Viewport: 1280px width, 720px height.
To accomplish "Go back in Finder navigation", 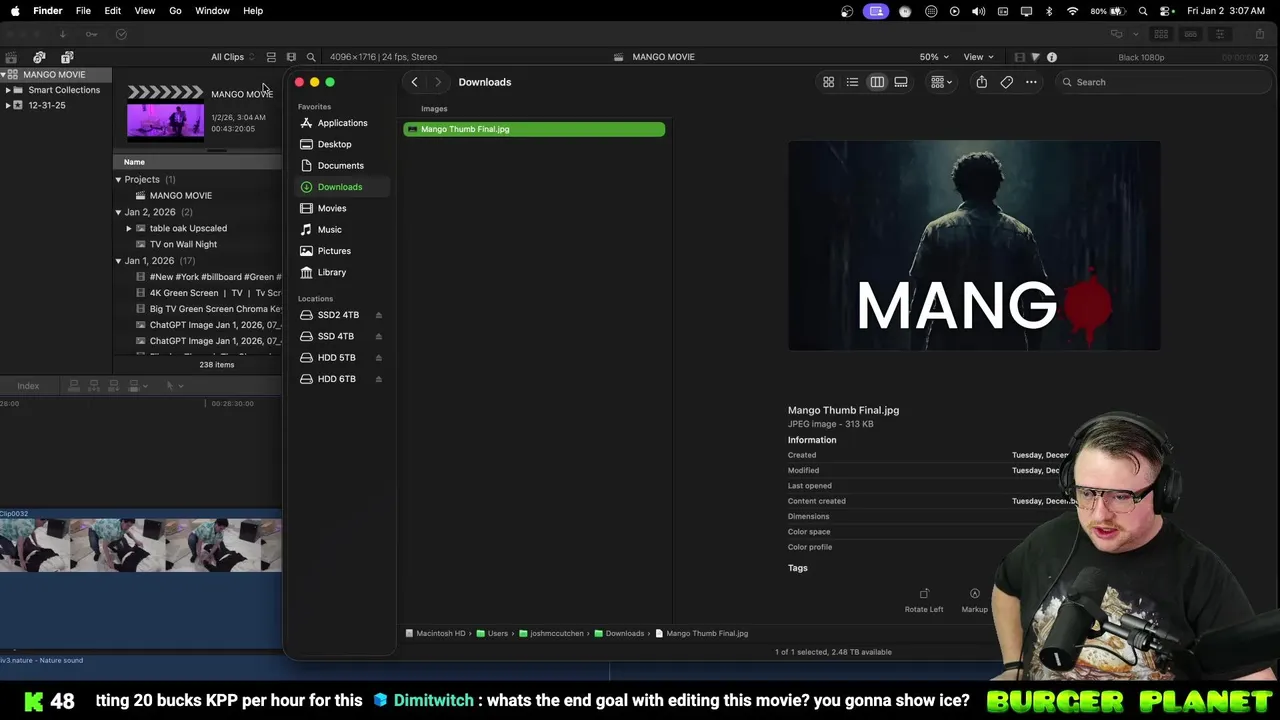I will coord(414,82).
